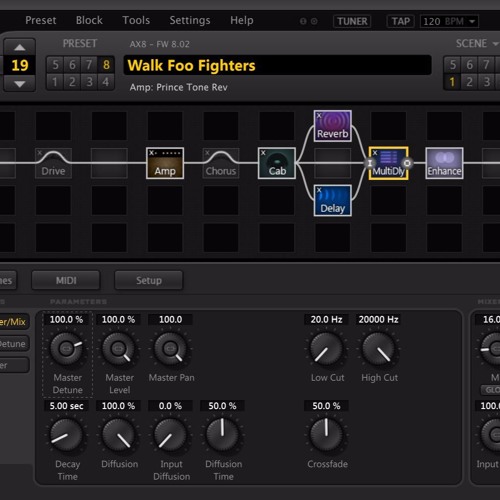Open the BPM tempo dropdown
The image size is (500, 500).
tap(472, 21)
